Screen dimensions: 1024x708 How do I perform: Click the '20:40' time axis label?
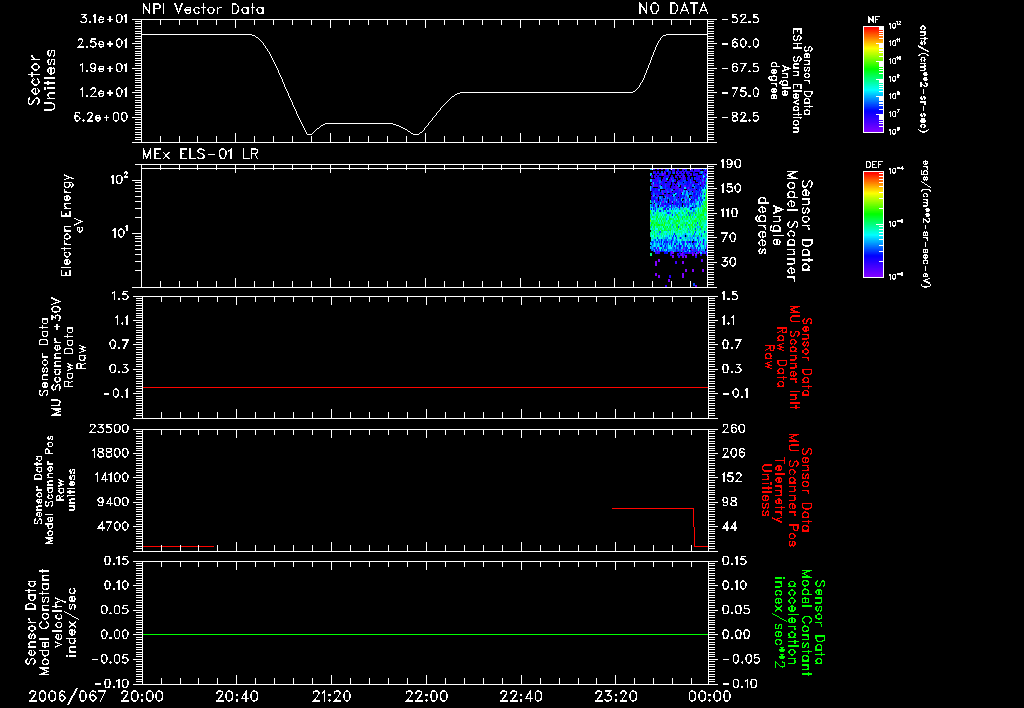coord(237,696)
